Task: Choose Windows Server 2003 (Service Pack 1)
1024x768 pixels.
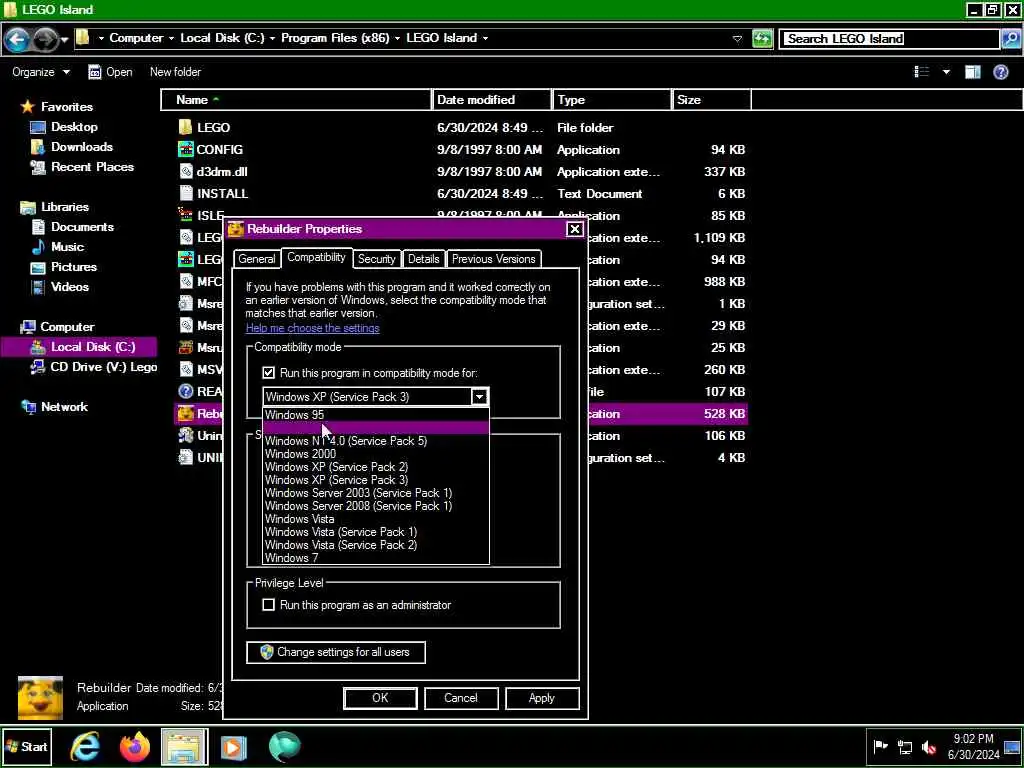Action: (376, 493)
